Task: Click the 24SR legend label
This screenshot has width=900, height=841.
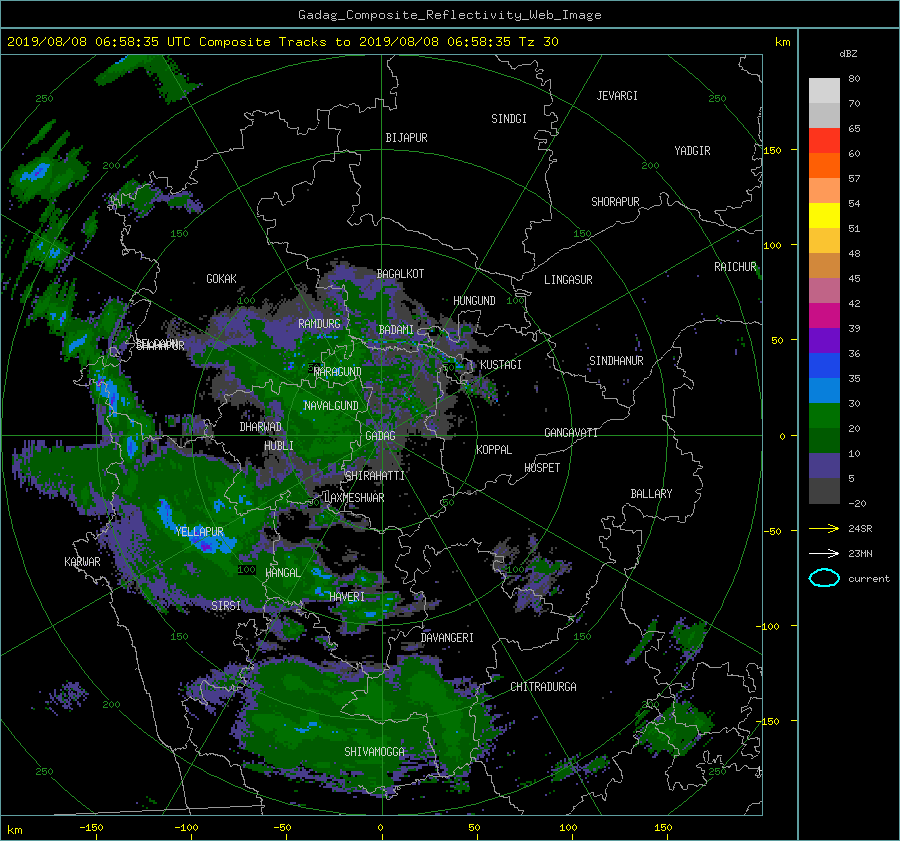Action: (860, 528)
